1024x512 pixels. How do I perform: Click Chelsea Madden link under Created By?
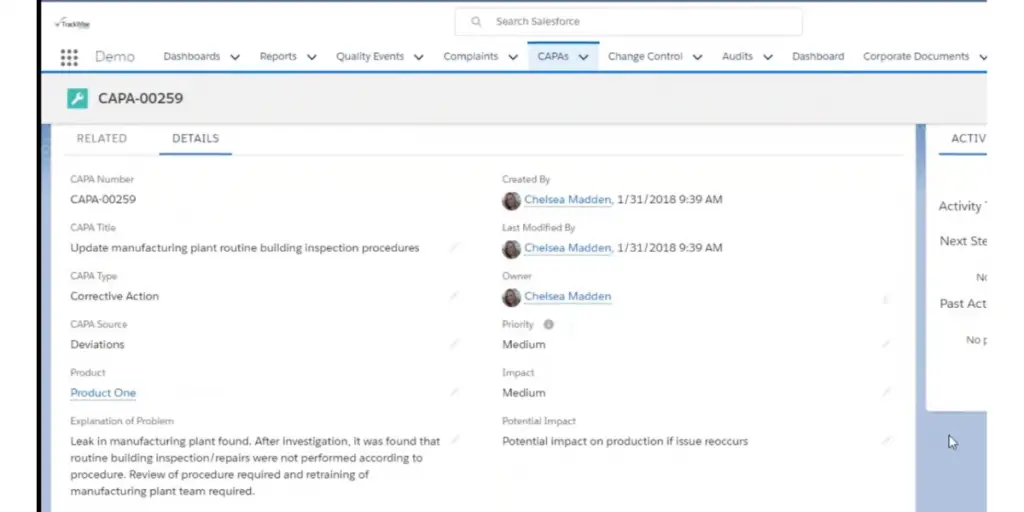click(568, 200)
